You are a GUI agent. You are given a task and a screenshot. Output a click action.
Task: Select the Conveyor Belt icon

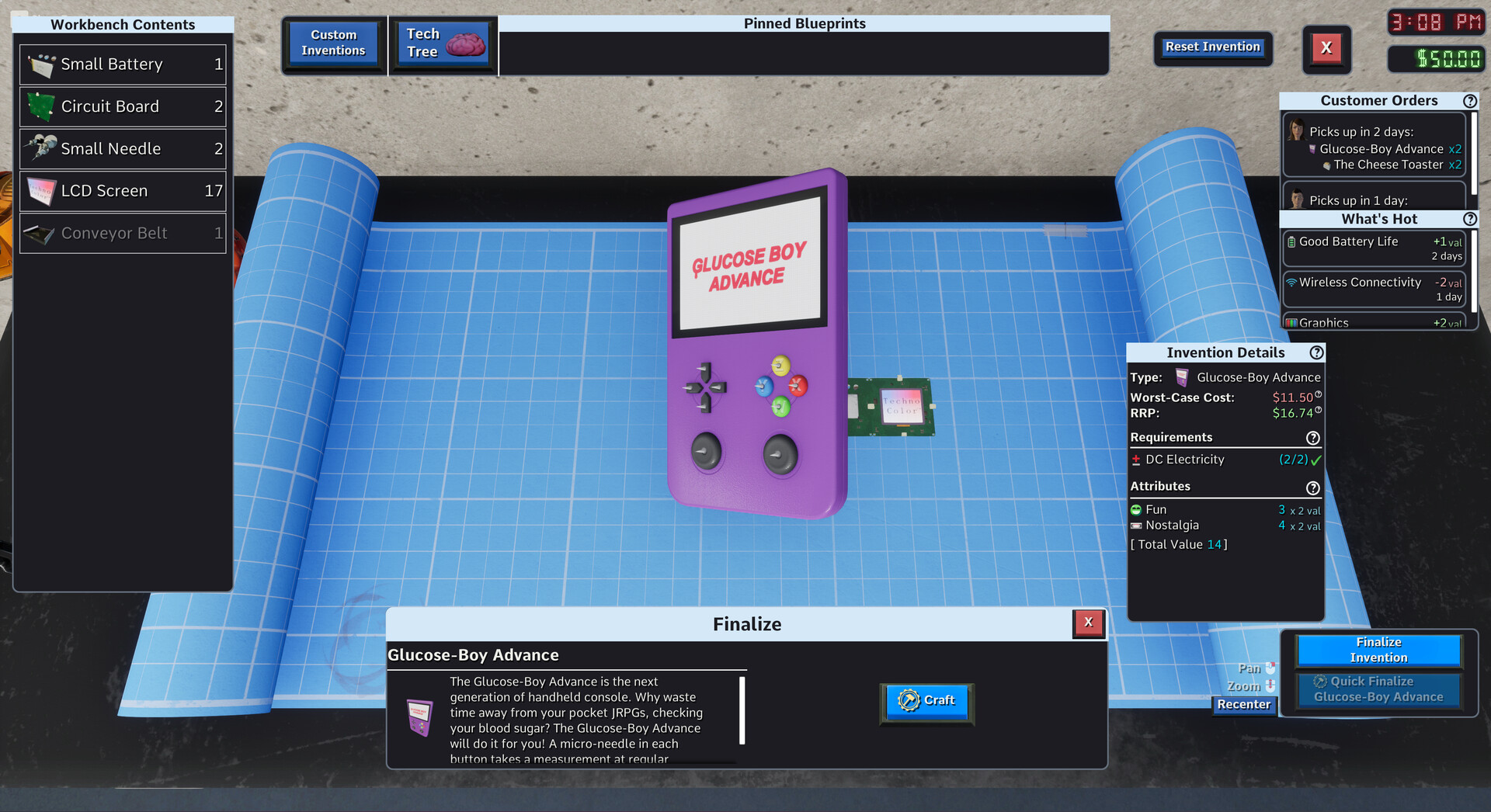click(40, 233)
